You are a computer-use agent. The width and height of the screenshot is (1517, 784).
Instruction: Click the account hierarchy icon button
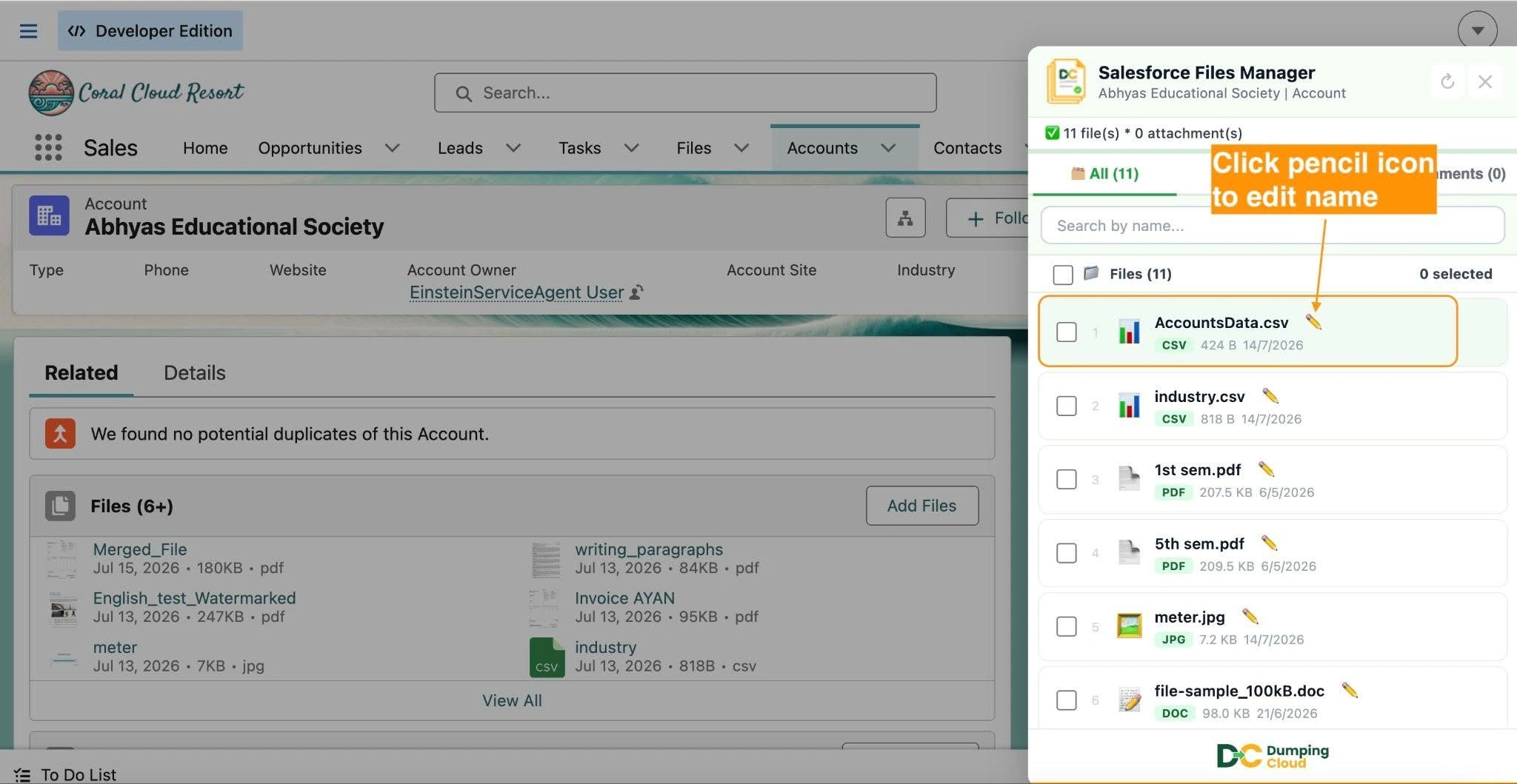click(905, 218)
